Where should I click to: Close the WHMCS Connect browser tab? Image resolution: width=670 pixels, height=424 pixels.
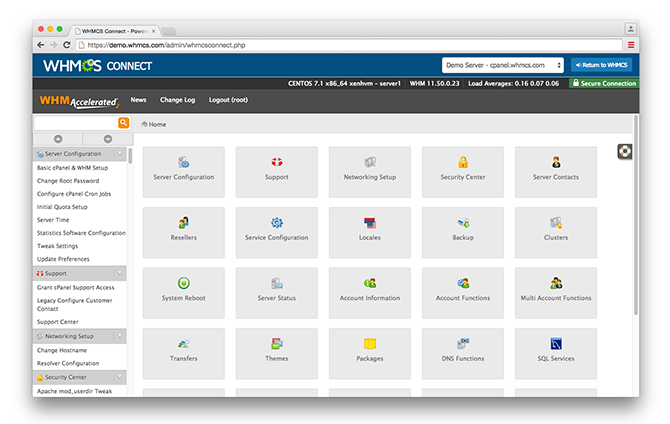coord(153,31)
